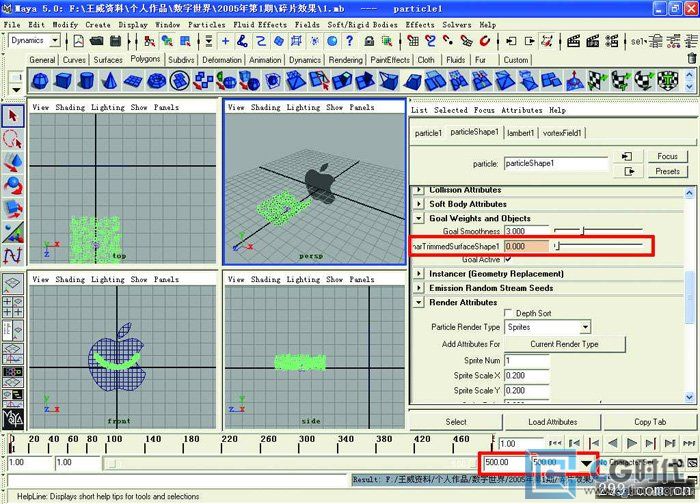700x504 pixels.
Task: Expand Soft Body Attributes section
Action: coord(419,204)
